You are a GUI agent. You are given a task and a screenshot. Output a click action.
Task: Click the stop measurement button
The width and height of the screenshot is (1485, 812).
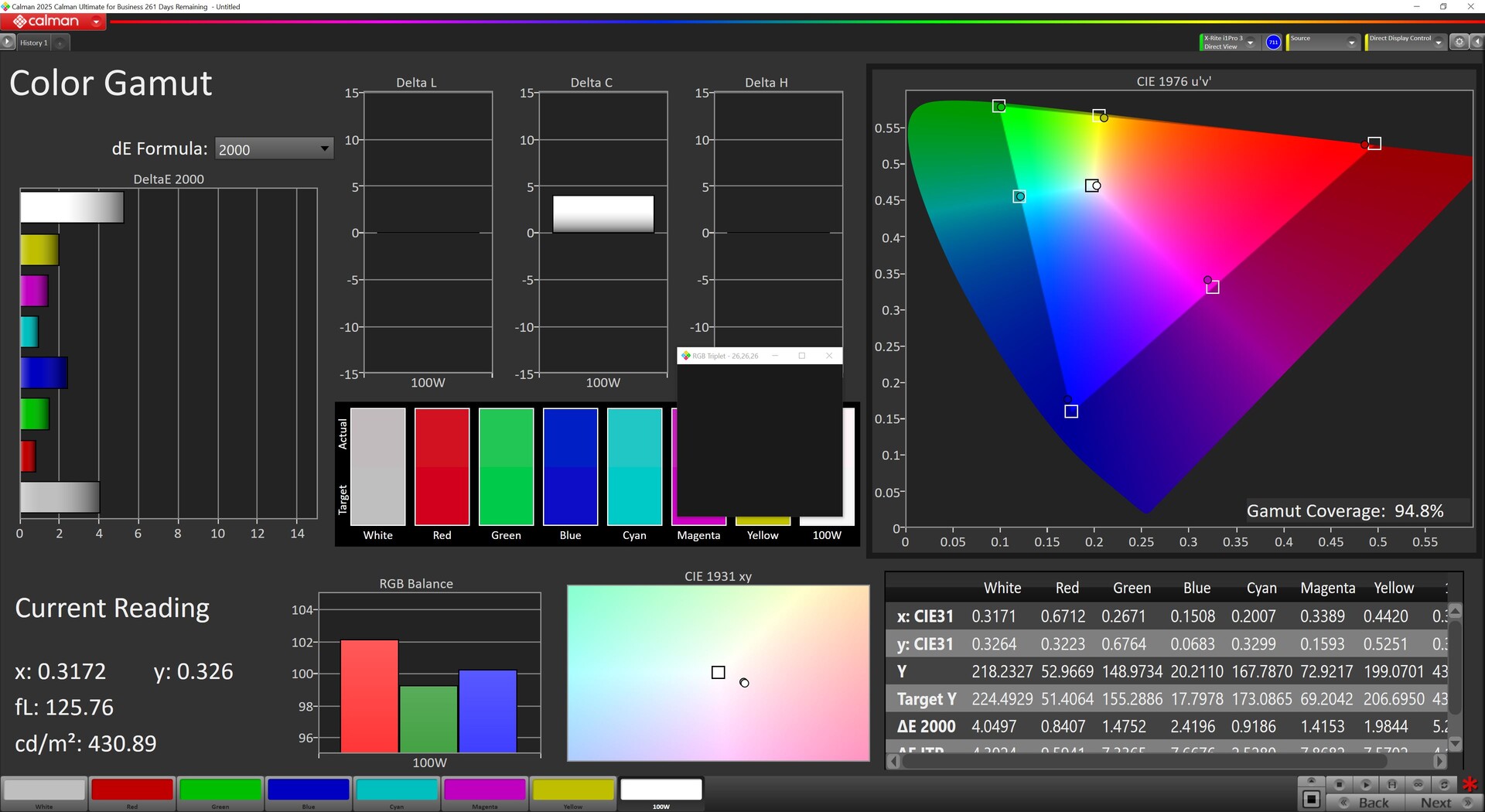(x=1340, y=784)
